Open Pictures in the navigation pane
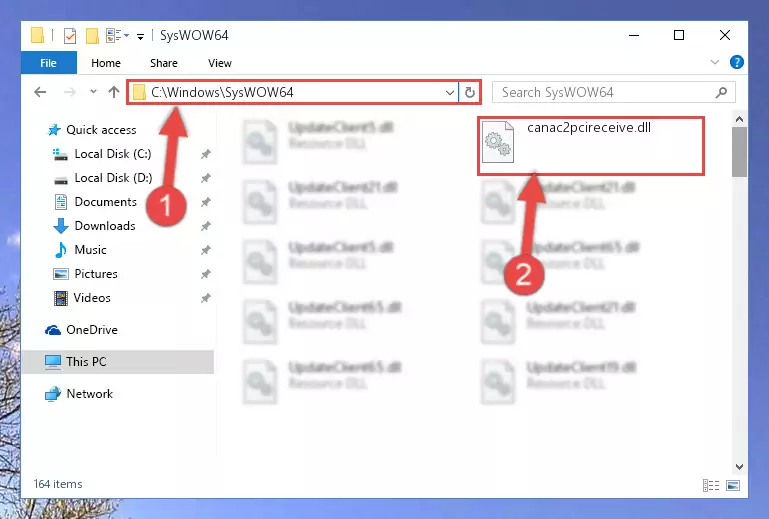 [x=86, y=274]
